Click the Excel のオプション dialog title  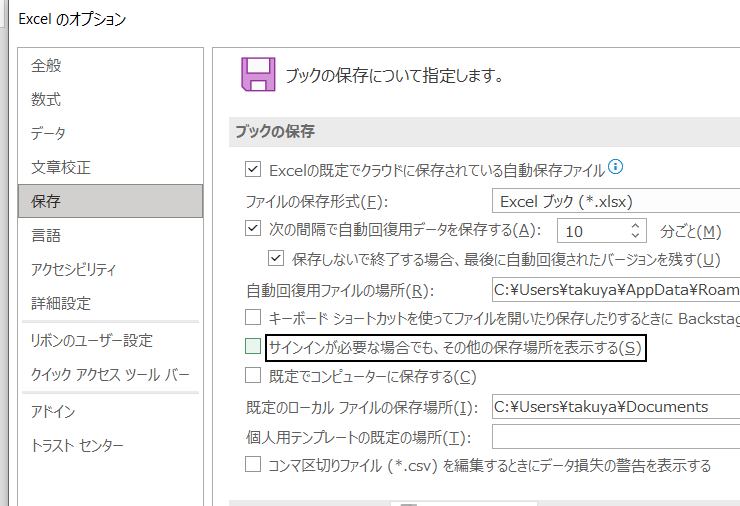click(x=72, y=19)
